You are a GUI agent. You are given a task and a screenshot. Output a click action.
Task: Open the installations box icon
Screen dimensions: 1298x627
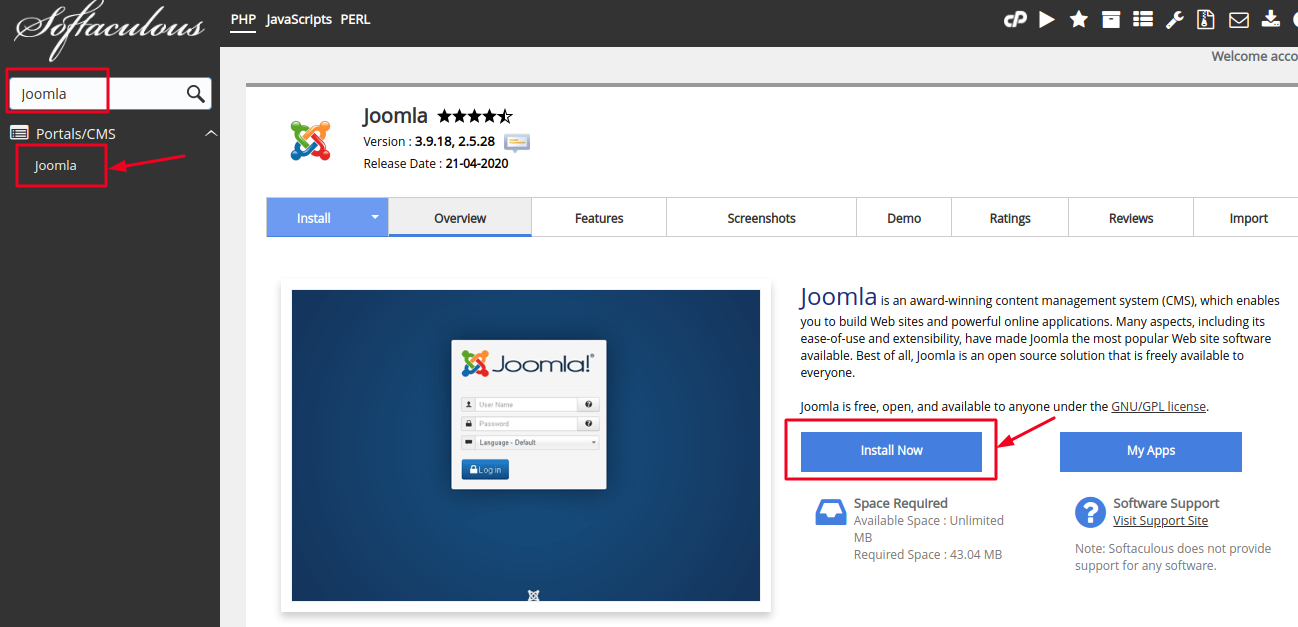(x=1111, y=19)
